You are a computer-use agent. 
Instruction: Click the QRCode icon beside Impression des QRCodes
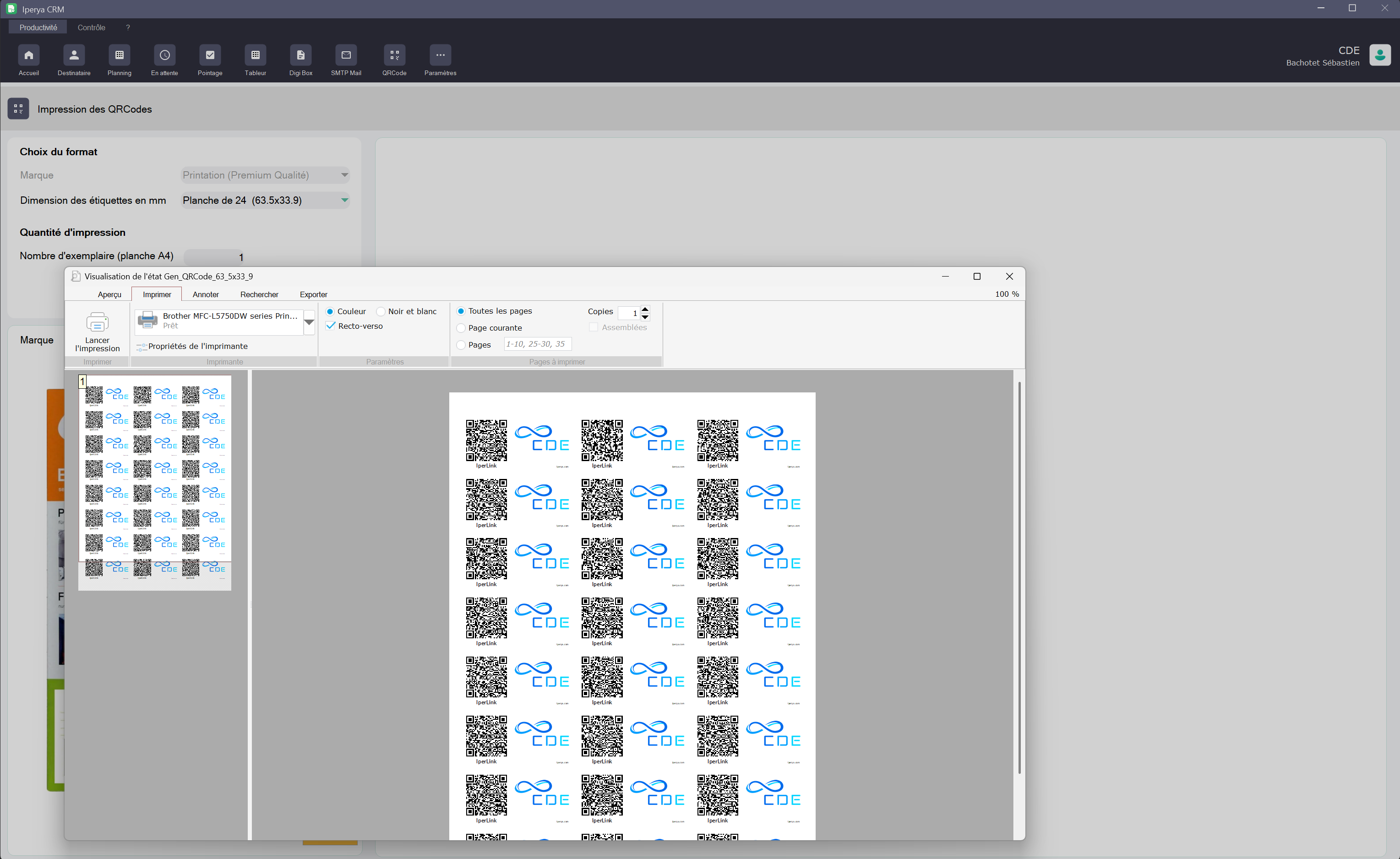[18, 109]
